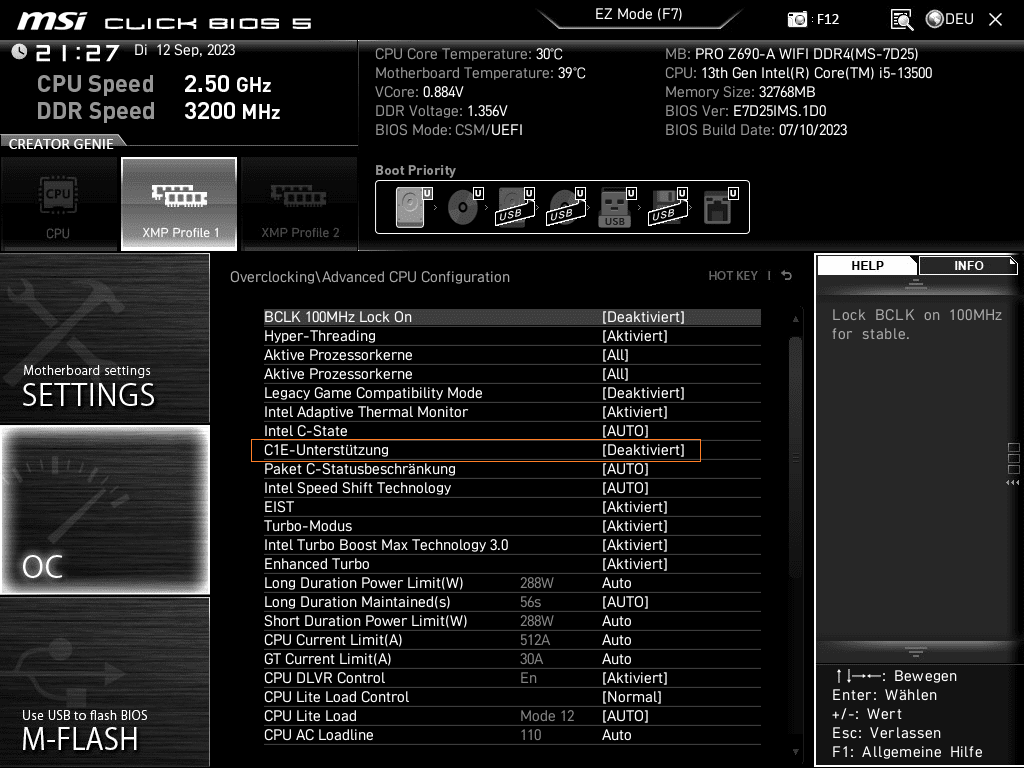1024x768 pixels.
Task: Click the back arrow next to HOT KEY
Action: tap(786, 276)
